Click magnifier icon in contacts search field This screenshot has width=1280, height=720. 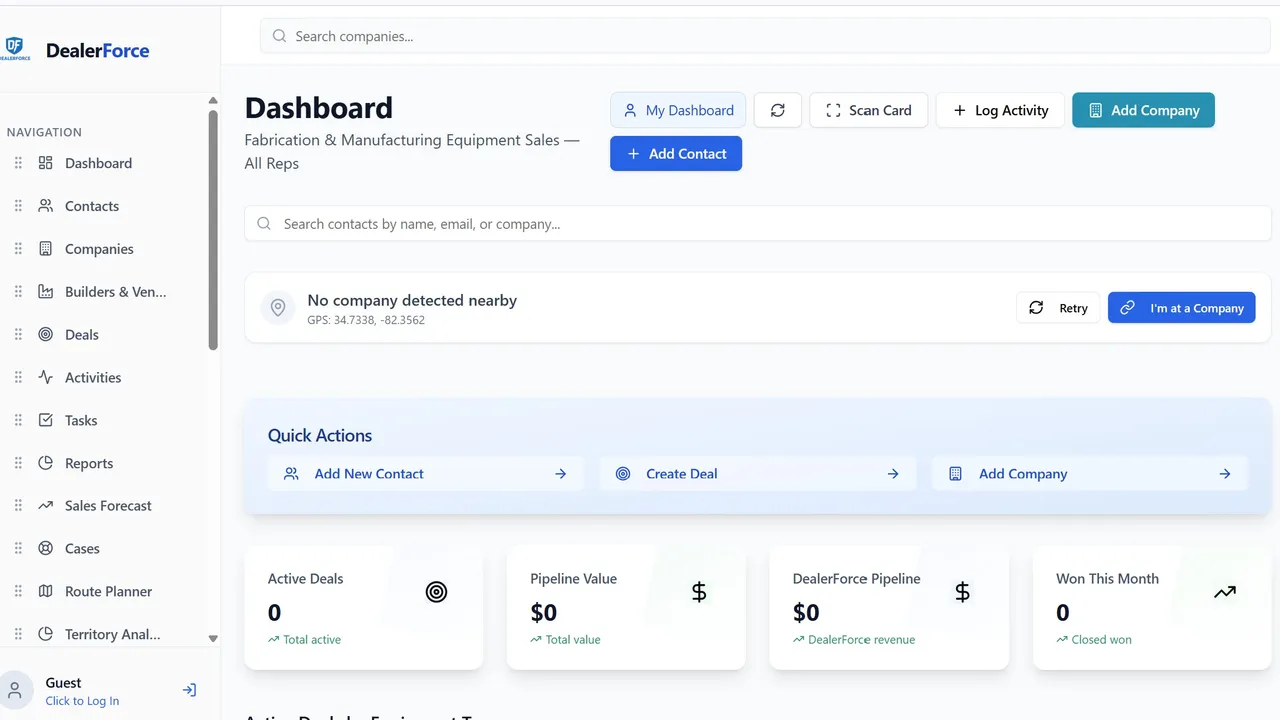click(x=264, y=224)
